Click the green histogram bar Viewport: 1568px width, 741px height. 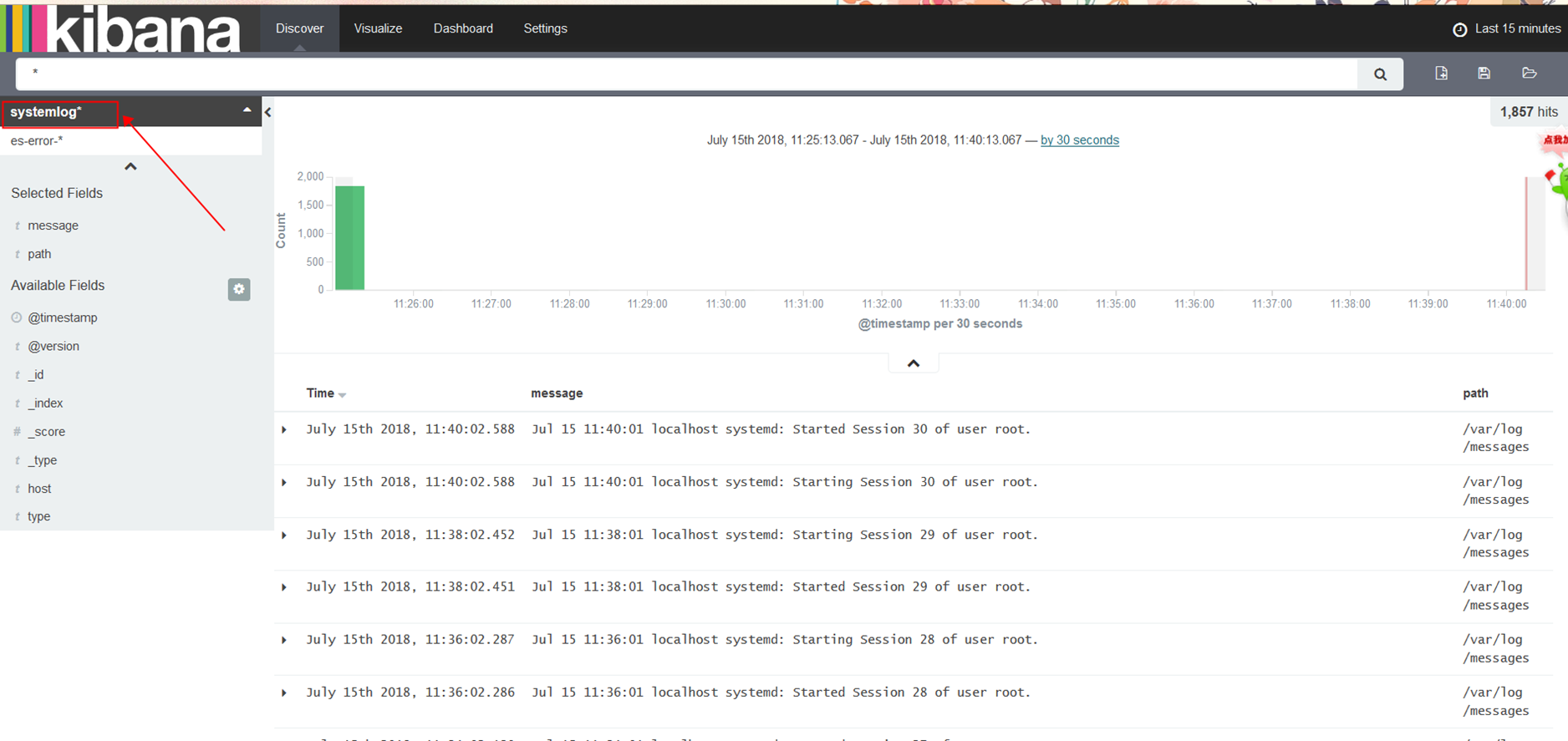point(349,238)
